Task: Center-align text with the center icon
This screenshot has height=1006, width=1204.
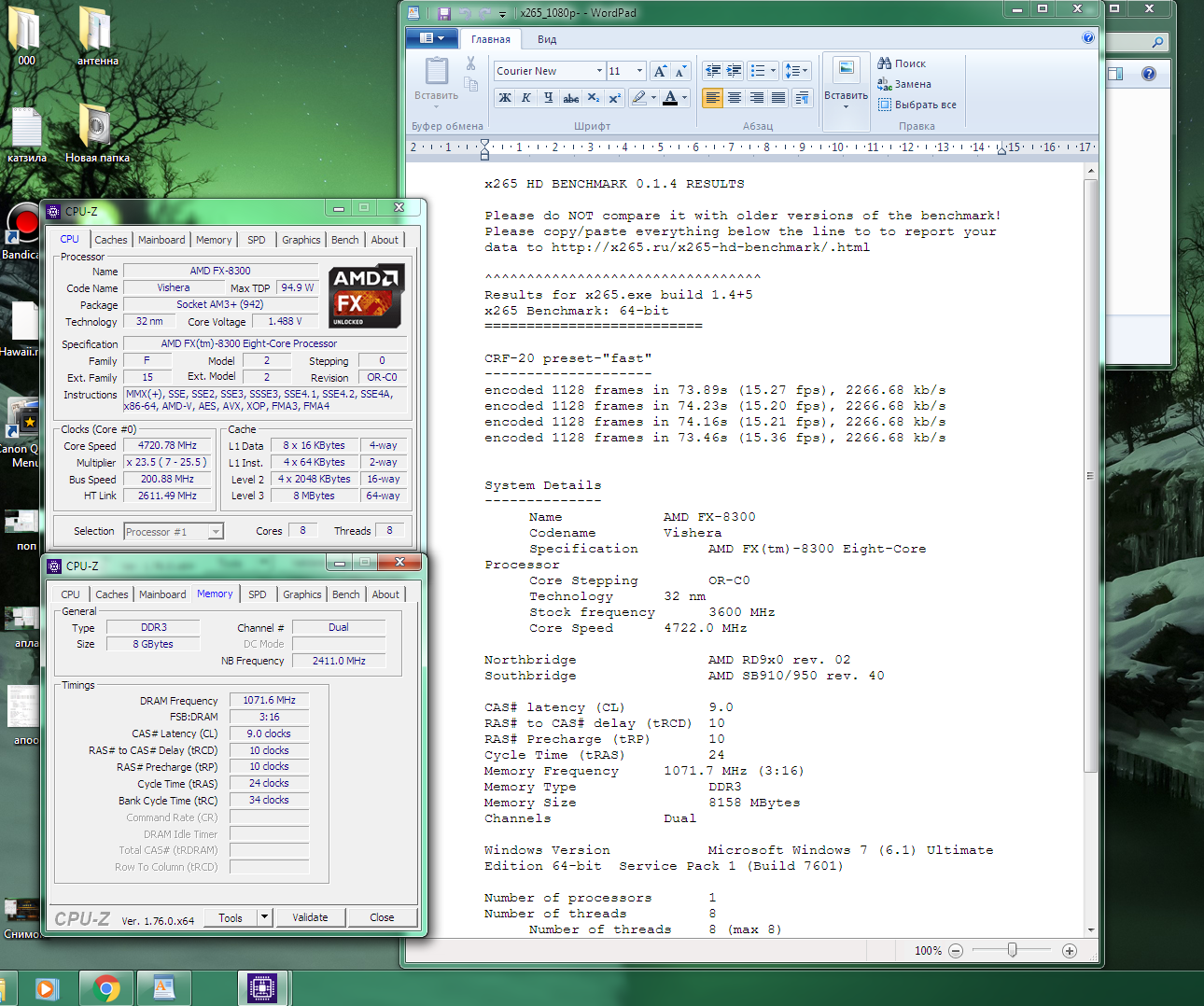Action: click(x=735, y=98)
